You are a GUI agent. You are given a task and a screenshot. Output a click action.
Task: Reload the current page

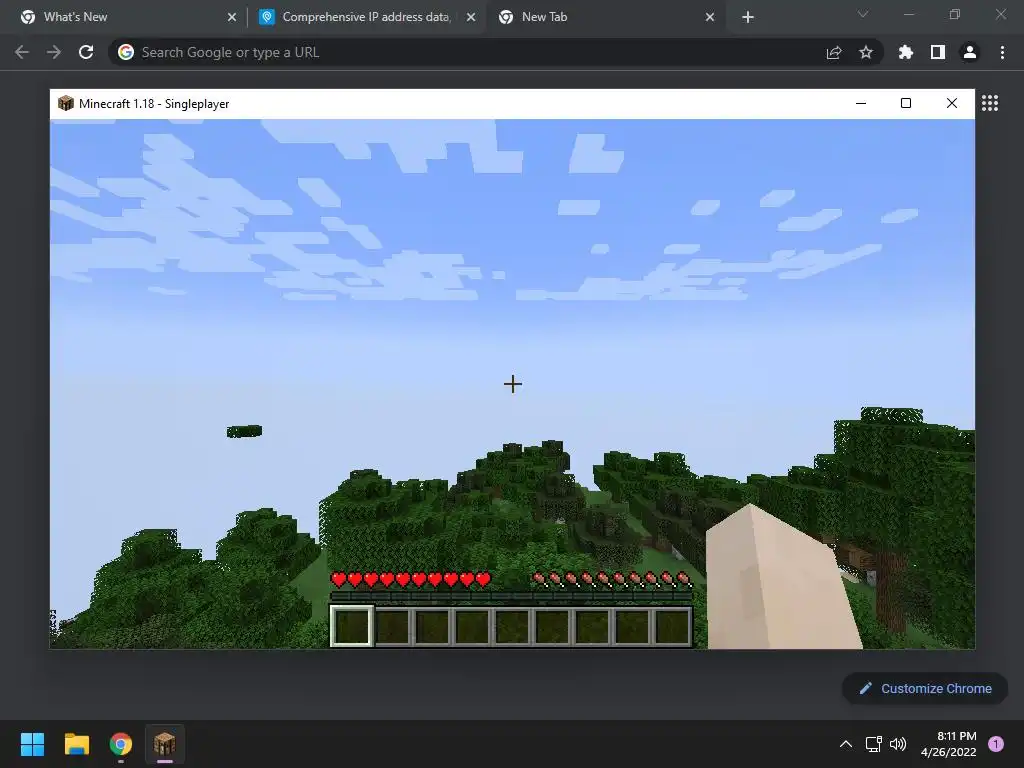click(x=86, y=52)
